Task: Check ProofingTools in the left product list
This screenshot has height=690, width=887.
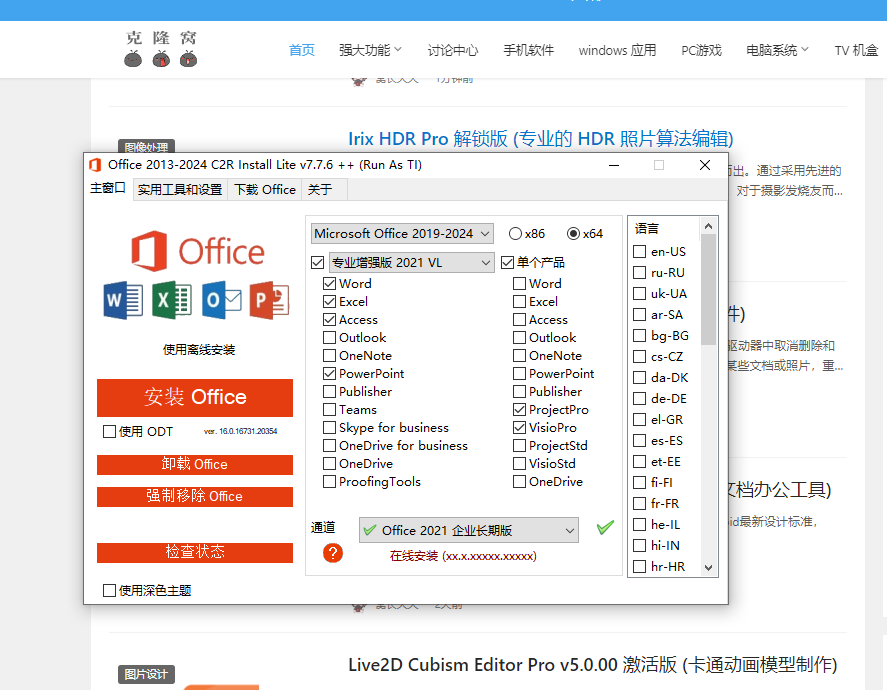Action: coord(329,481)
